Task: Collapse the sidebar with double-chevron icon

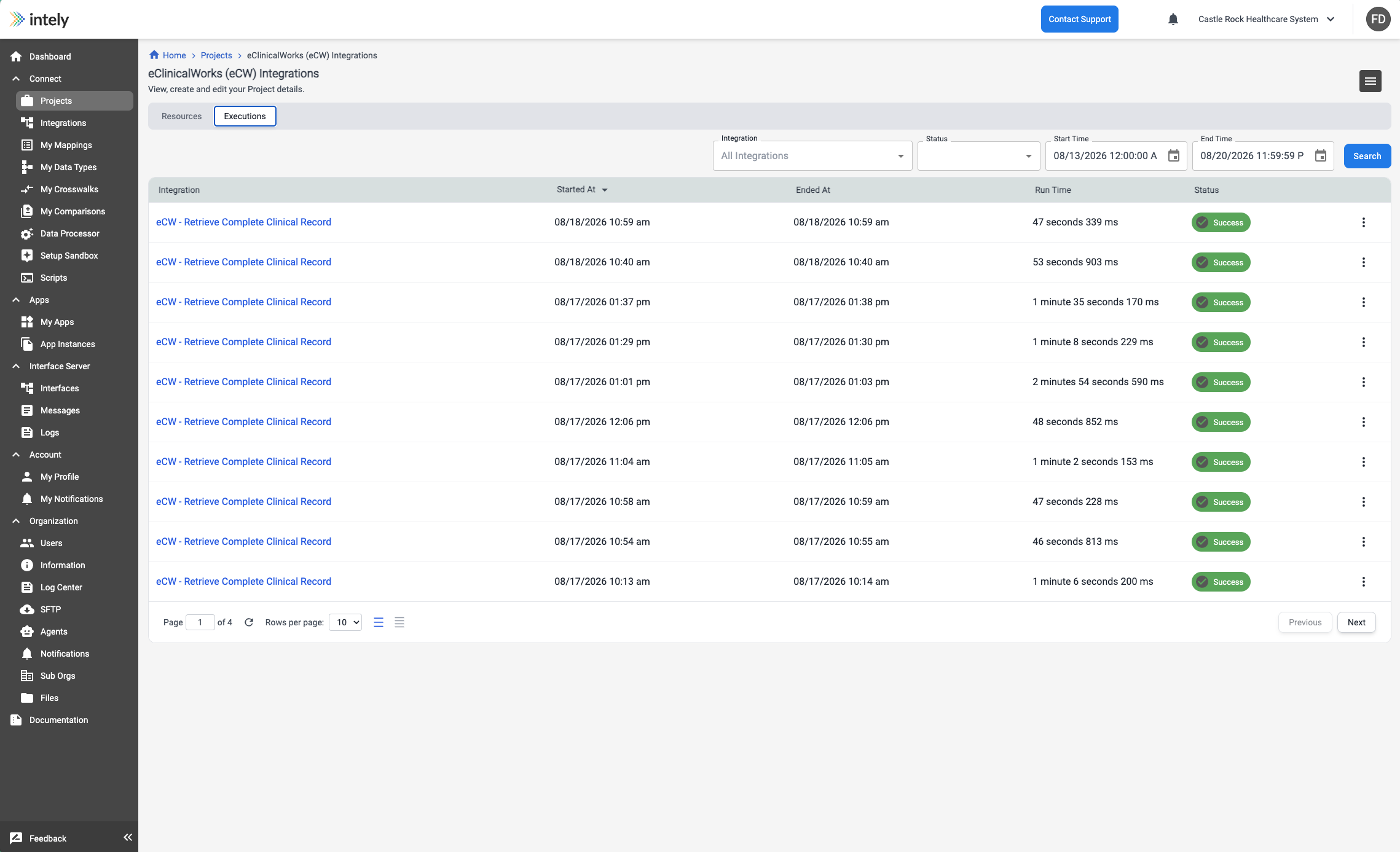Action: point(128,837)
